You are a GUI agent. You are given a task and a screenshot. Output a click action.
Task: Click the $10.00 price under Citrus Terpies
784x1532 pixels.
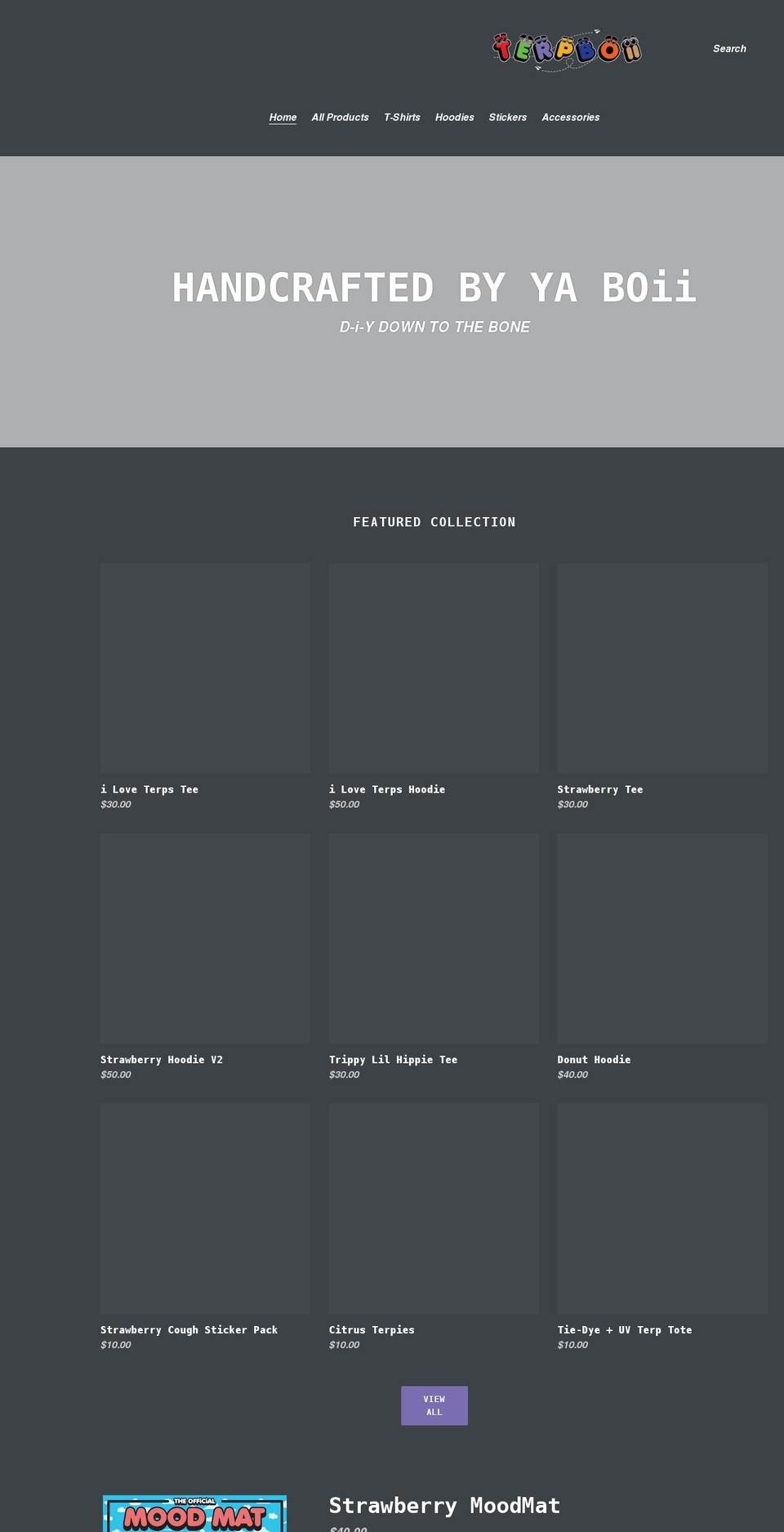tap(344, 1345)
